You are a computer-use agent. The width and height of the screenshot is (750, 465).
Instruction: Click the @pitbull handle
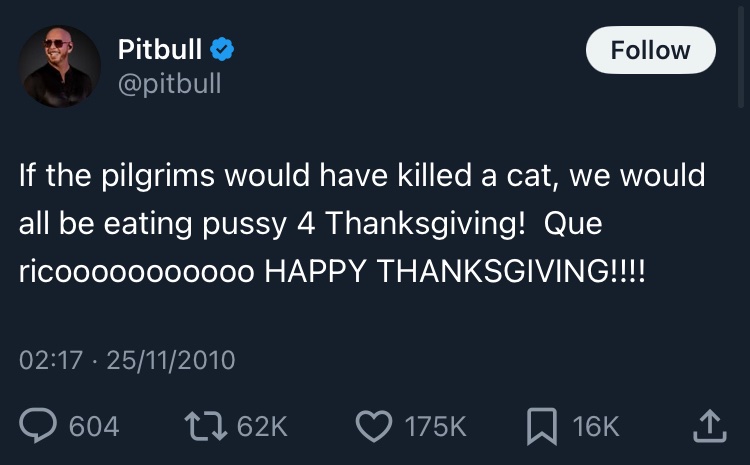click(169, 82)
